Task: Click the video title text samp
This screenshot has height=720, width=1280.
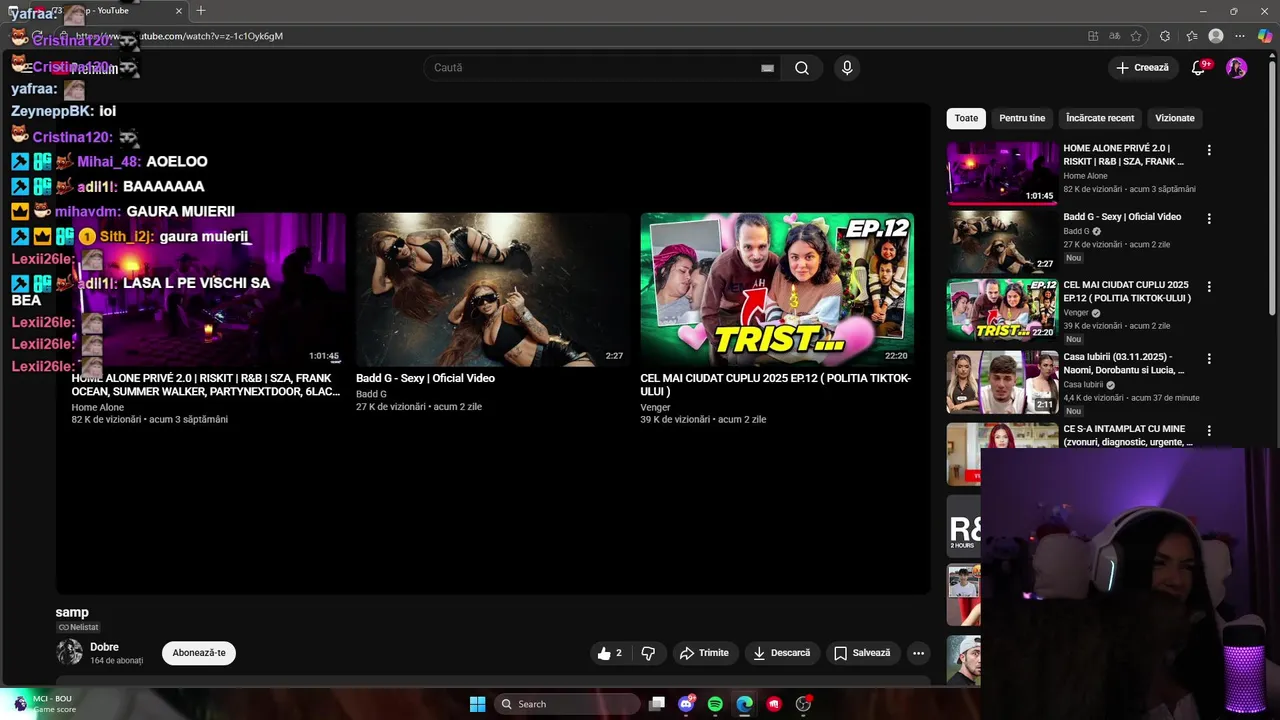Action: tap(72, 612)
